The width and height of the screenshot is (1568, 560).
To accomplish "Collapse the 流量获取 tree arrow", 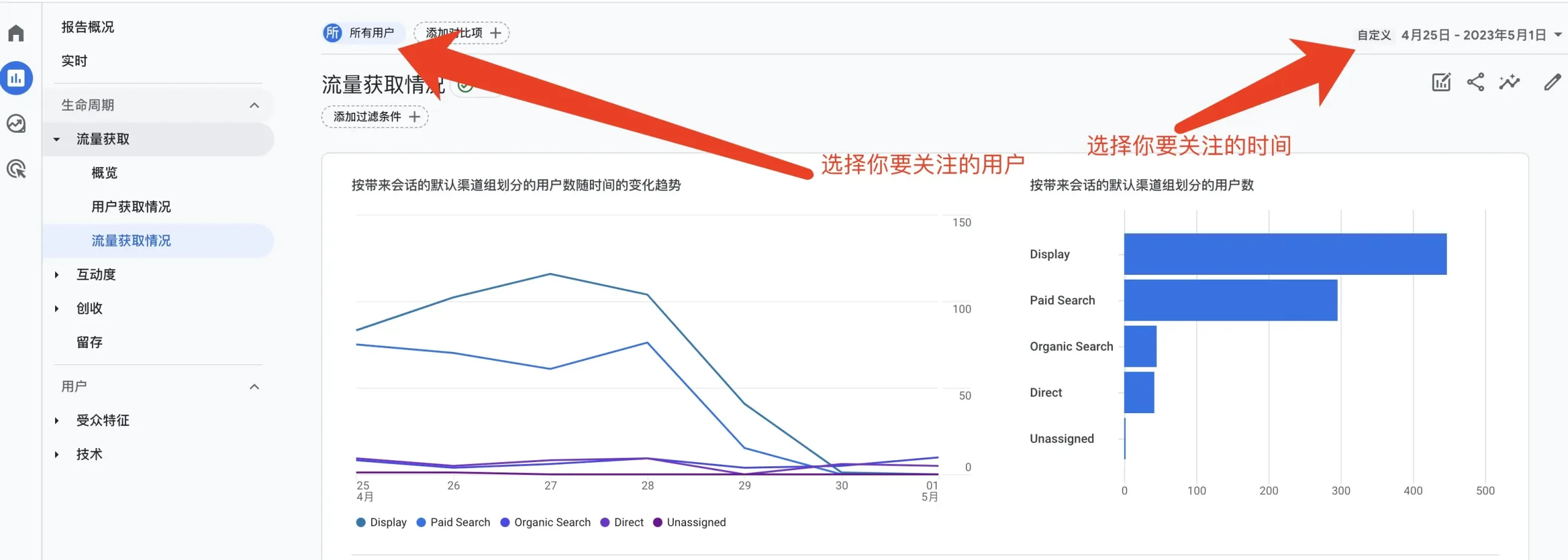I will pos(56,140).
